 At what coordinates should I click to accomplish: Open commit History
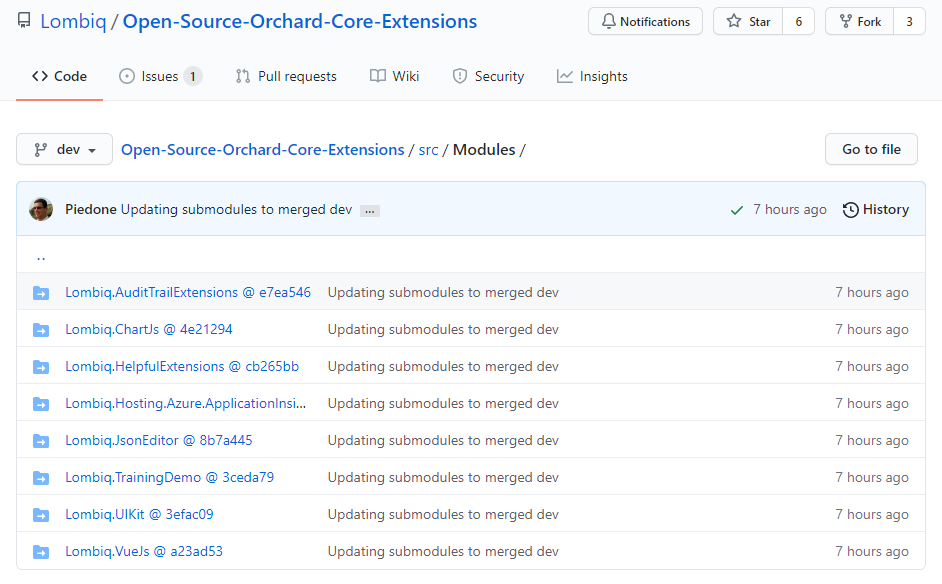click(876, 209)
